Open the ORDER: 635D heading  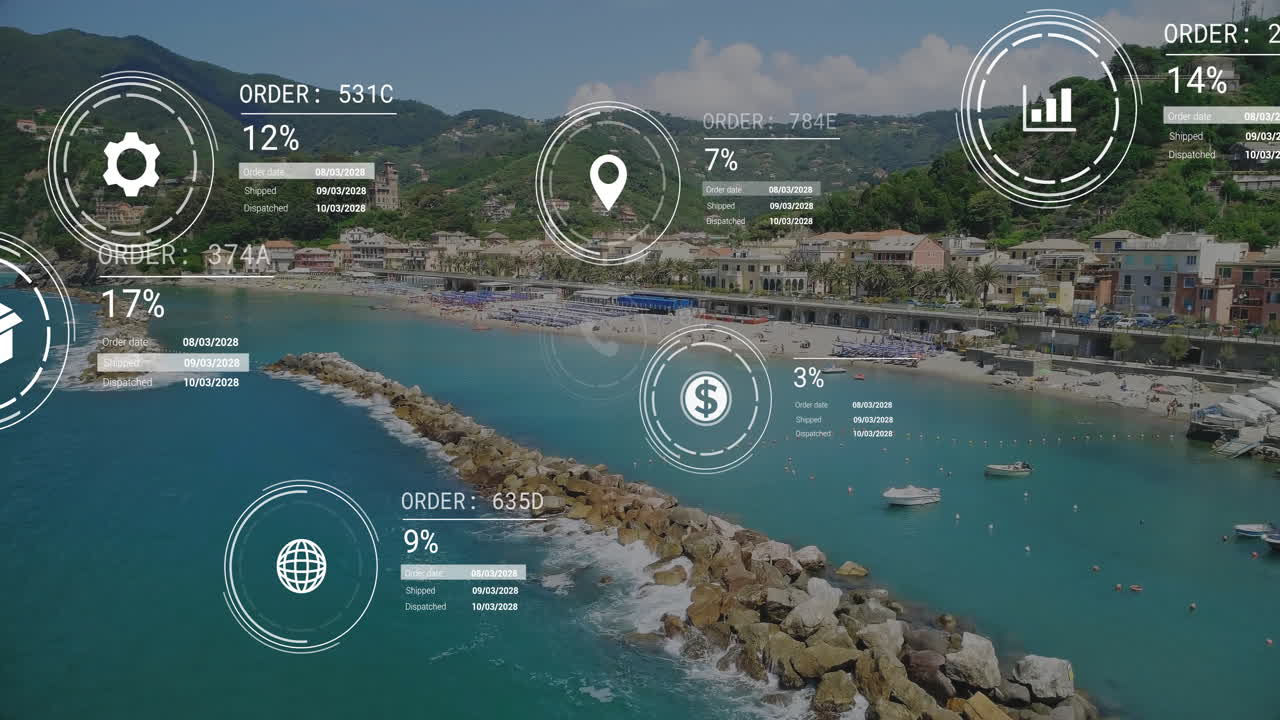[x=472, y=501]
